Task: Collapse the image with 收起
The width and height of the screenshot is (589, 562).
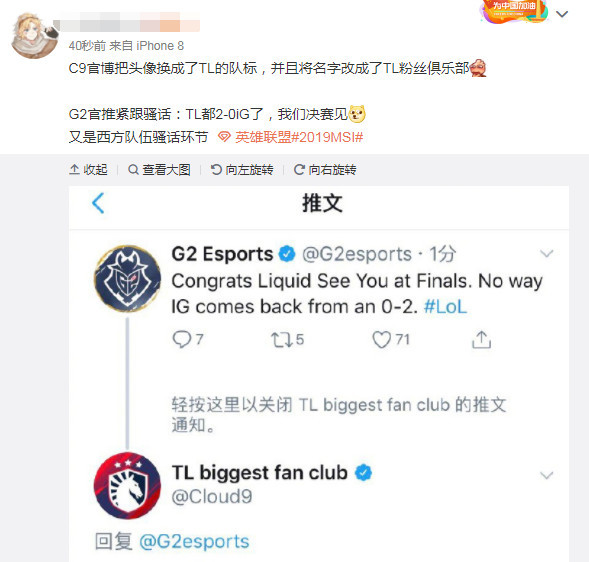Action: pos(88,170)
